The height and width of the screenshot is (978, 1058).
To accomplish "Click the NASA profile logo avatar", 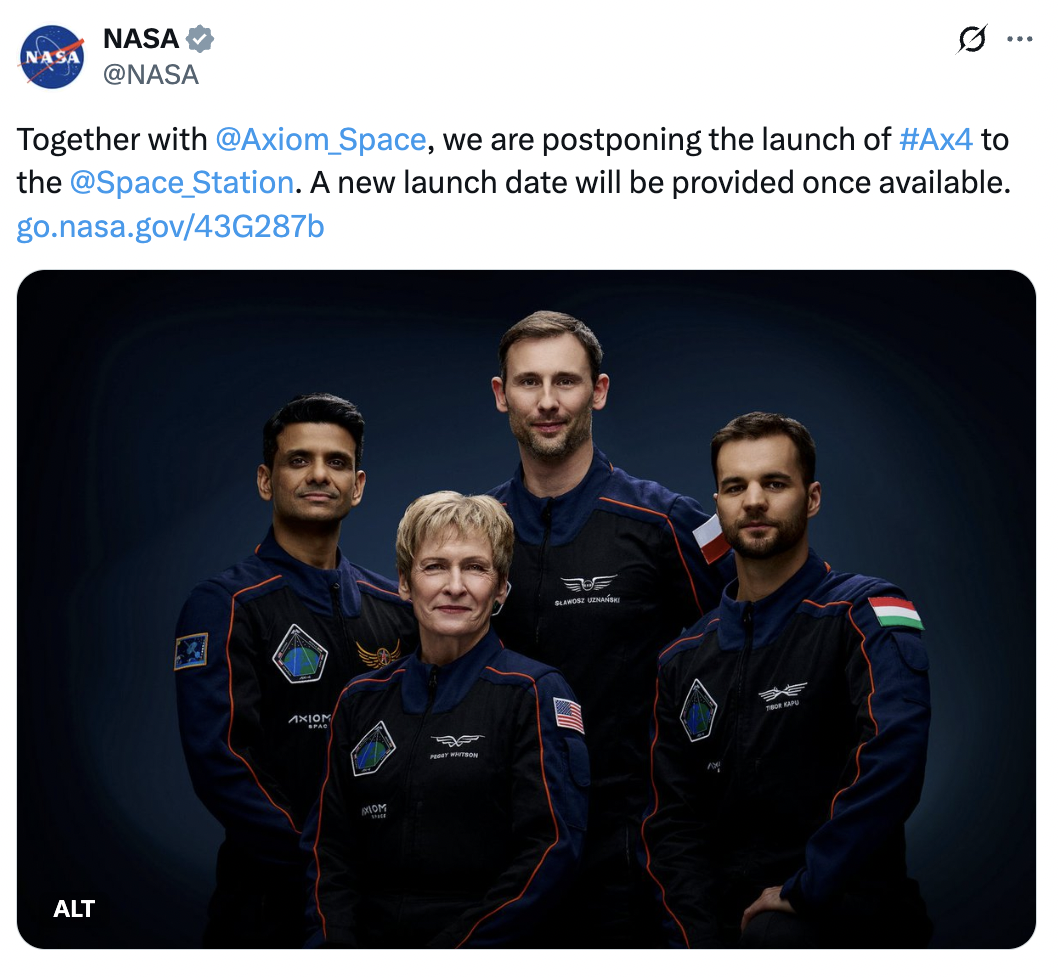I will pyautogui.click(x=52, y=57).
